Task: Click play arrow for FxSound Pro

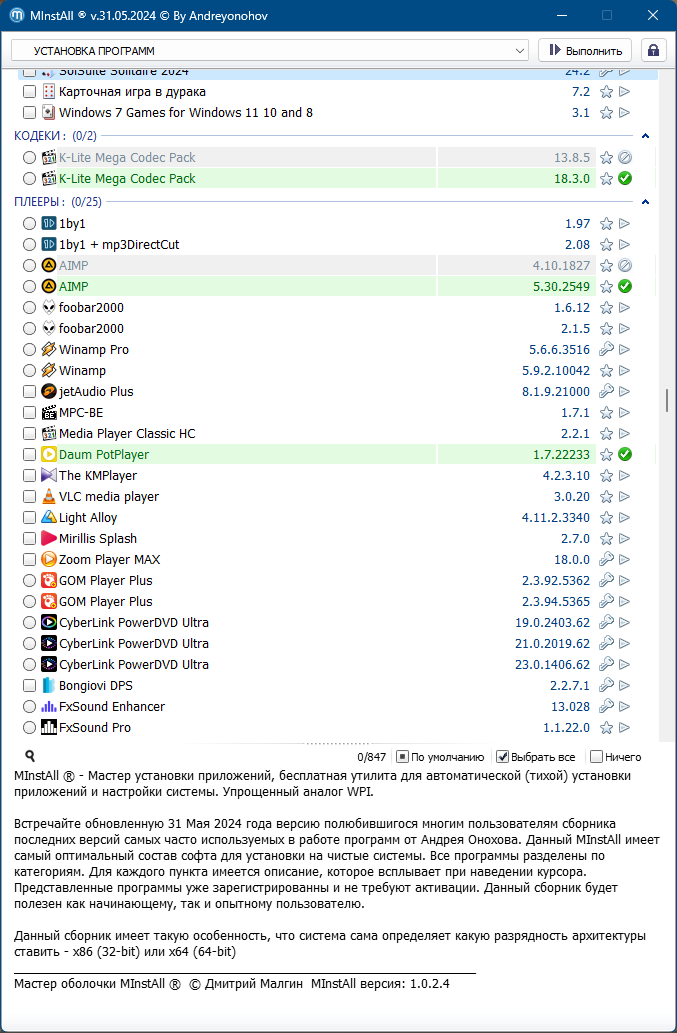Action: 625,728
